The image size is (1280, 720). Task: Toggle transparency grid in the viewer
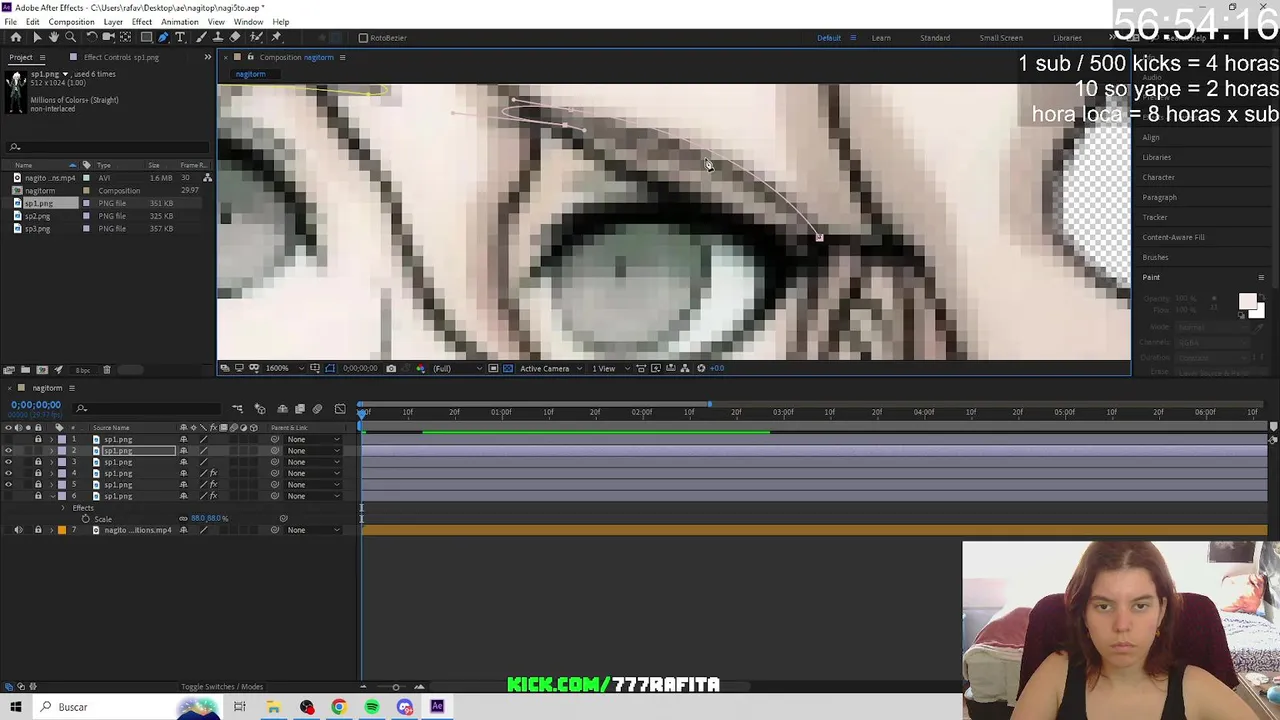click(x=508, y=368)
